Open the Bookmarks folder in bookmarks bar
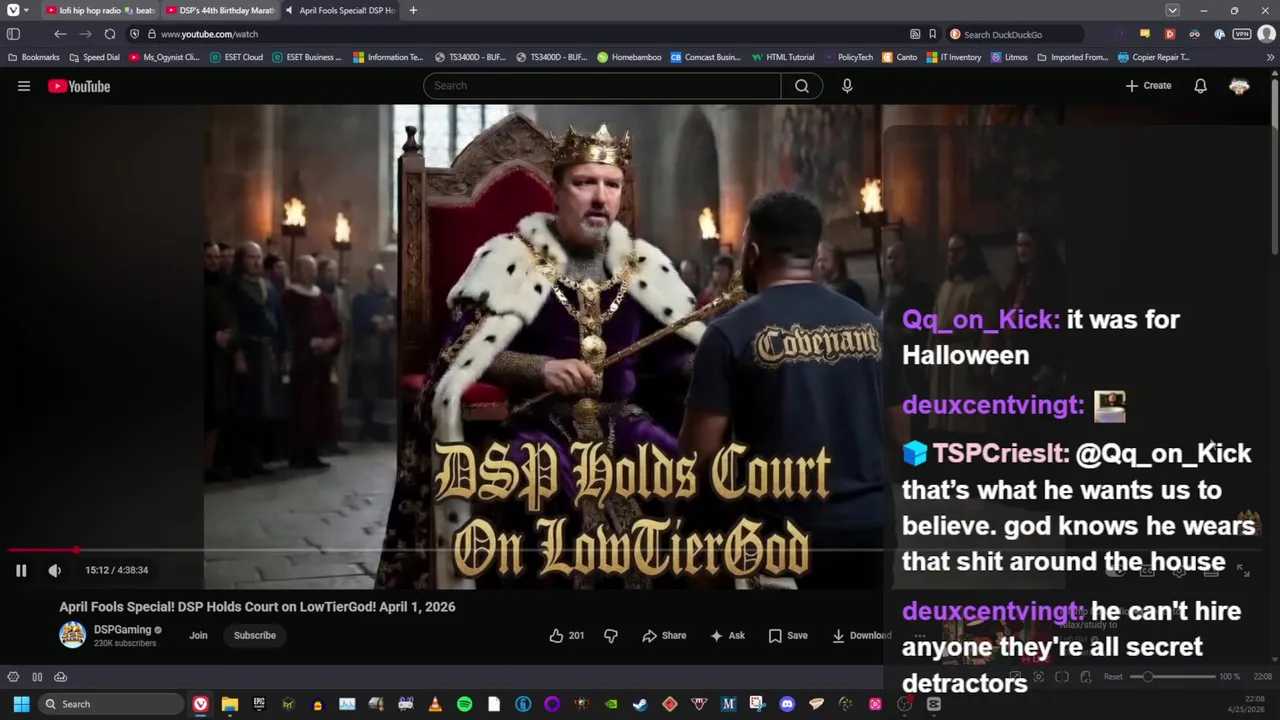 [34, 57]
